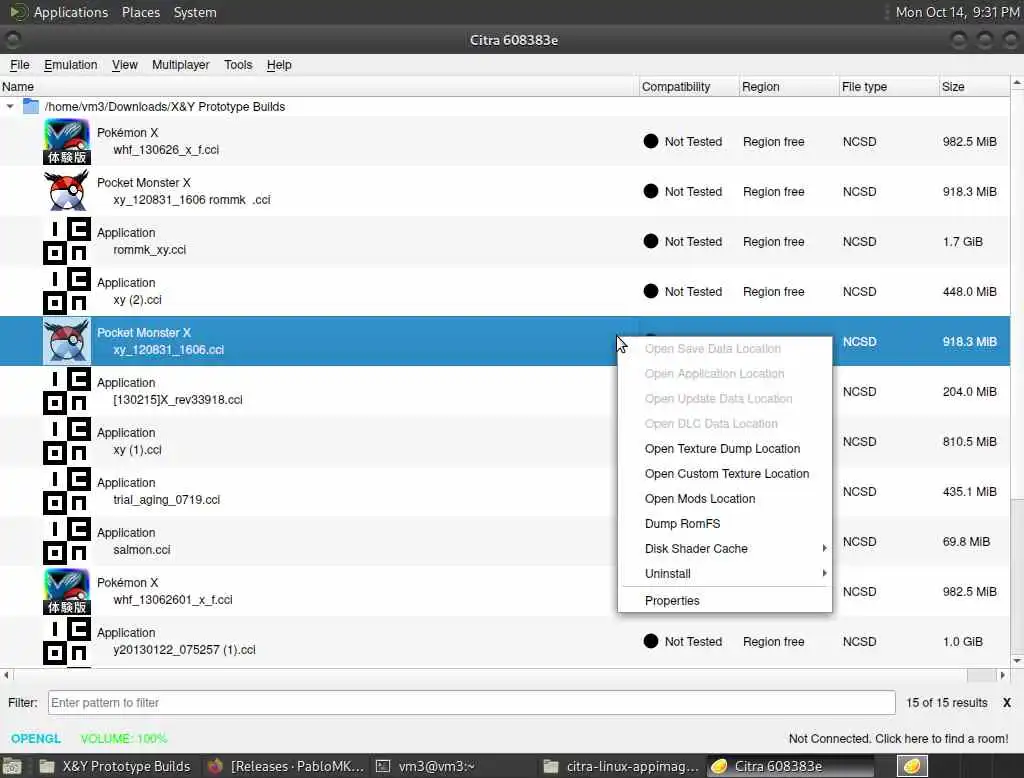This screenshot has width=1024, height=778.
Task: Click the black Not Tested circle for rommk_xy.cci
Action: point(650,241)
